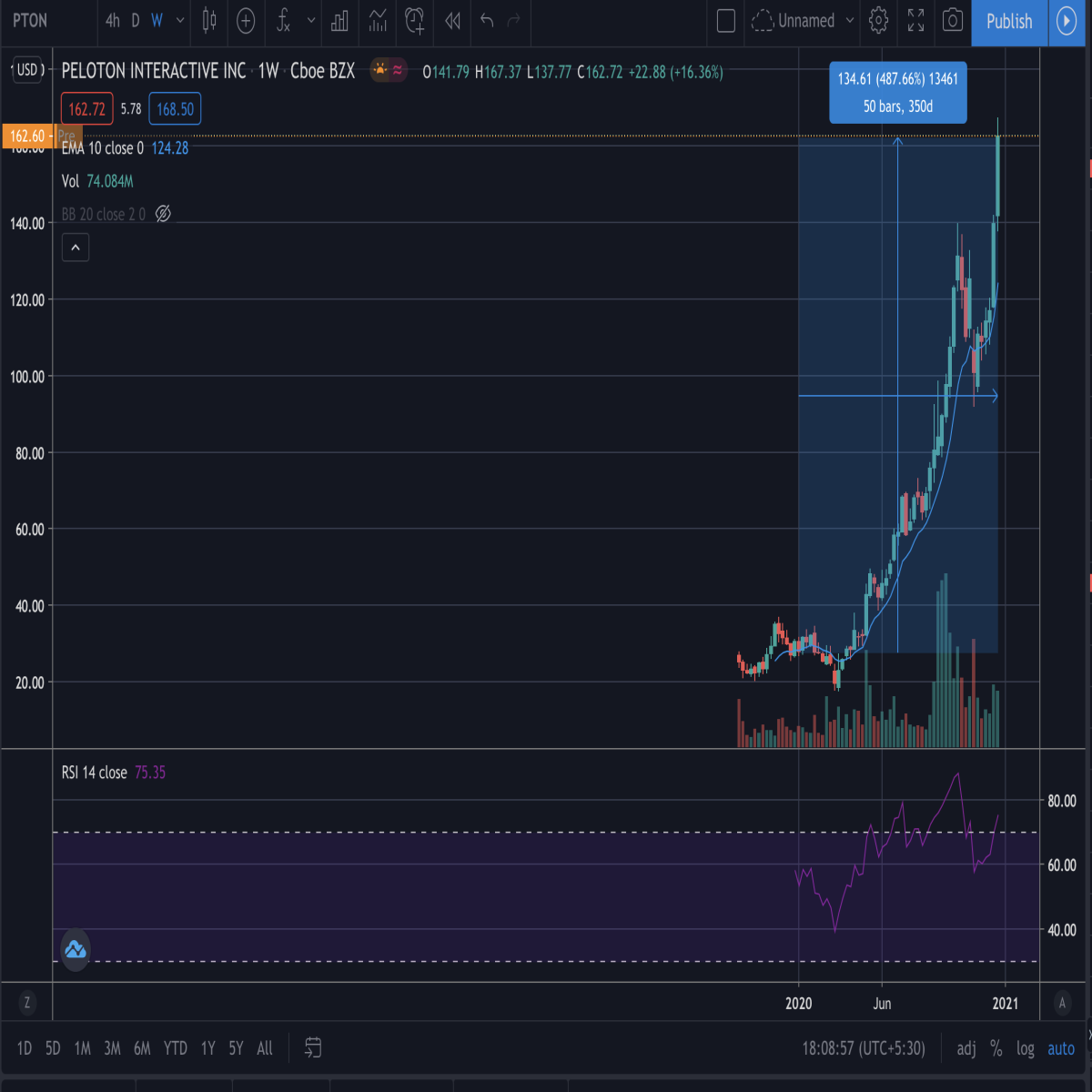This screenshot has width=1092, height=1092.
Task: Toggle percent scale mode
Action: click(x=996, y=1048)
